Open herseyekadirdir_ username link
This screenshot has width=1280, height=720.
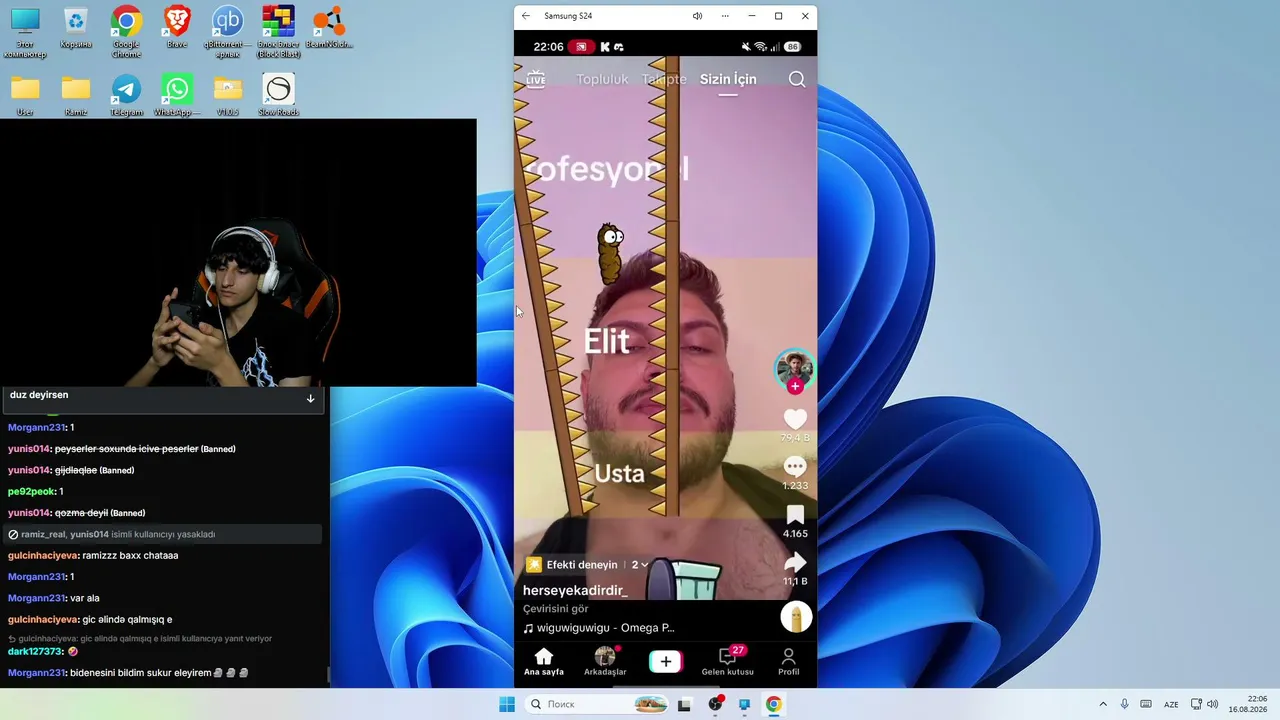[x=575, y=590]
